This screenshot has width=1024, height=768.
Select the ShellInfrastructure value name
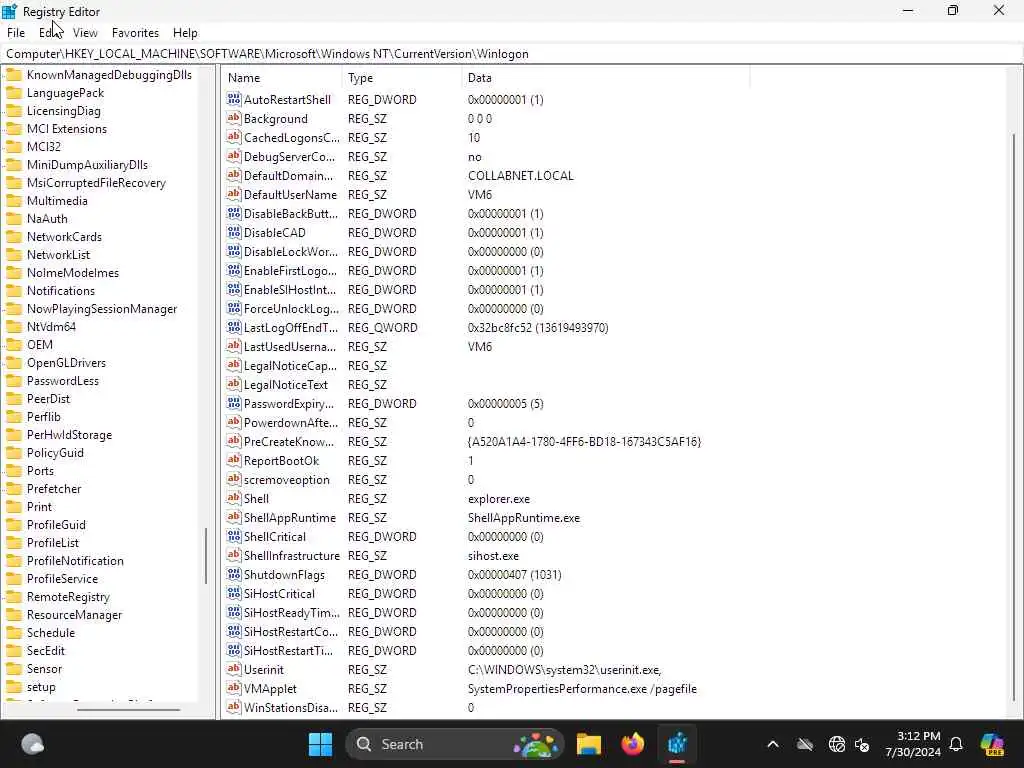pyautogui.click(x=291, y=556)
